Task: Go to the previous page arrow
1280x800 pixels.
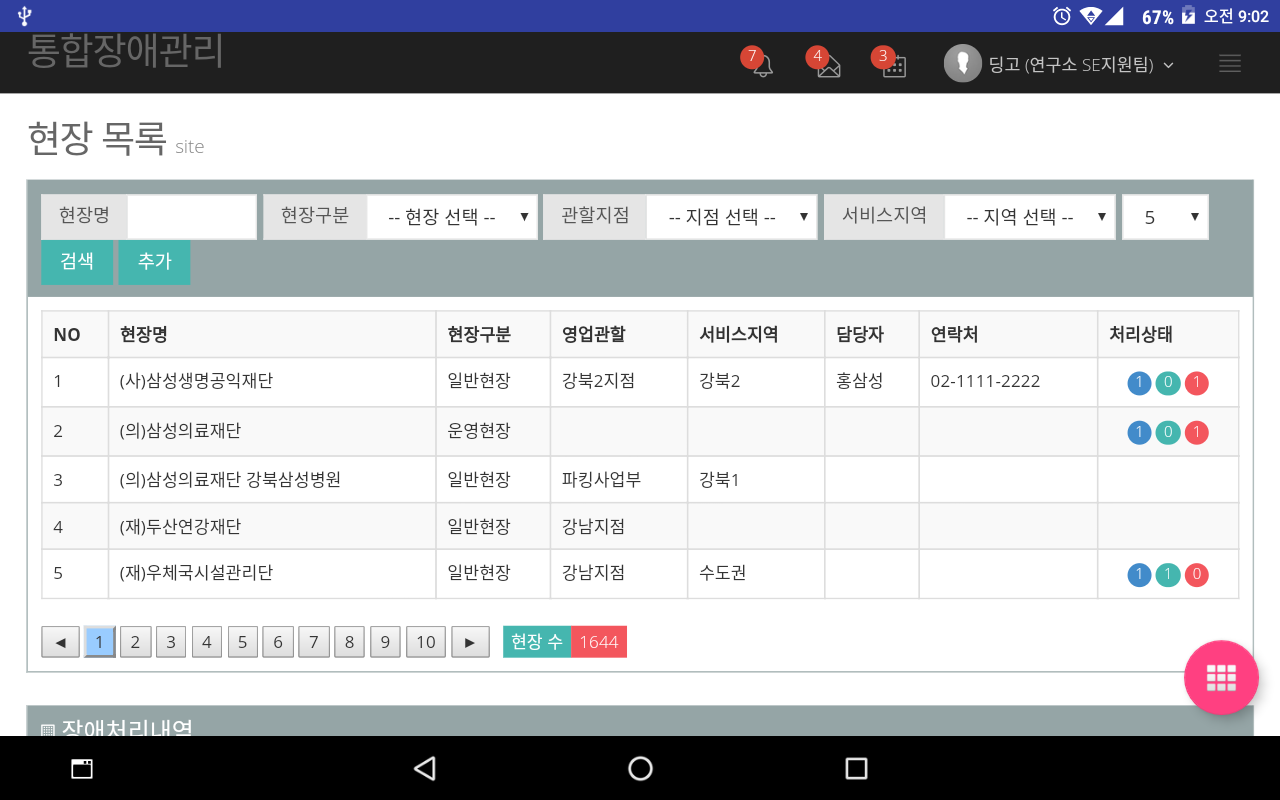Action: 60,642
